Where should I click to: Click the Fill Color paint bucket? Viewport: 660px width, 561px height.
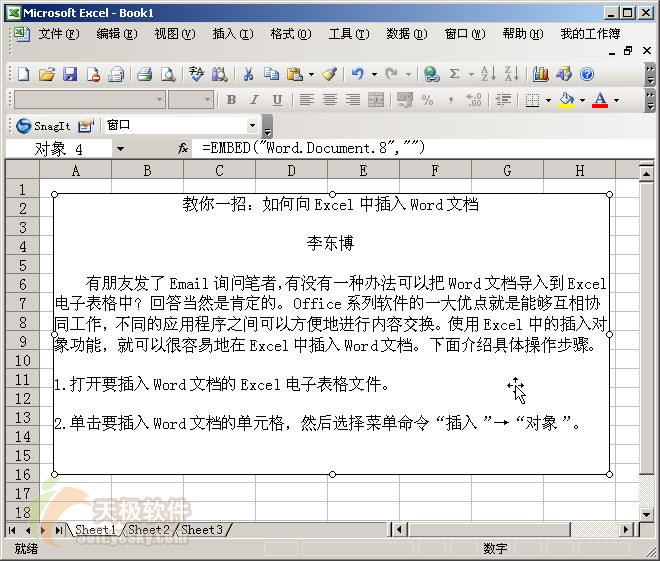[567, 101]
